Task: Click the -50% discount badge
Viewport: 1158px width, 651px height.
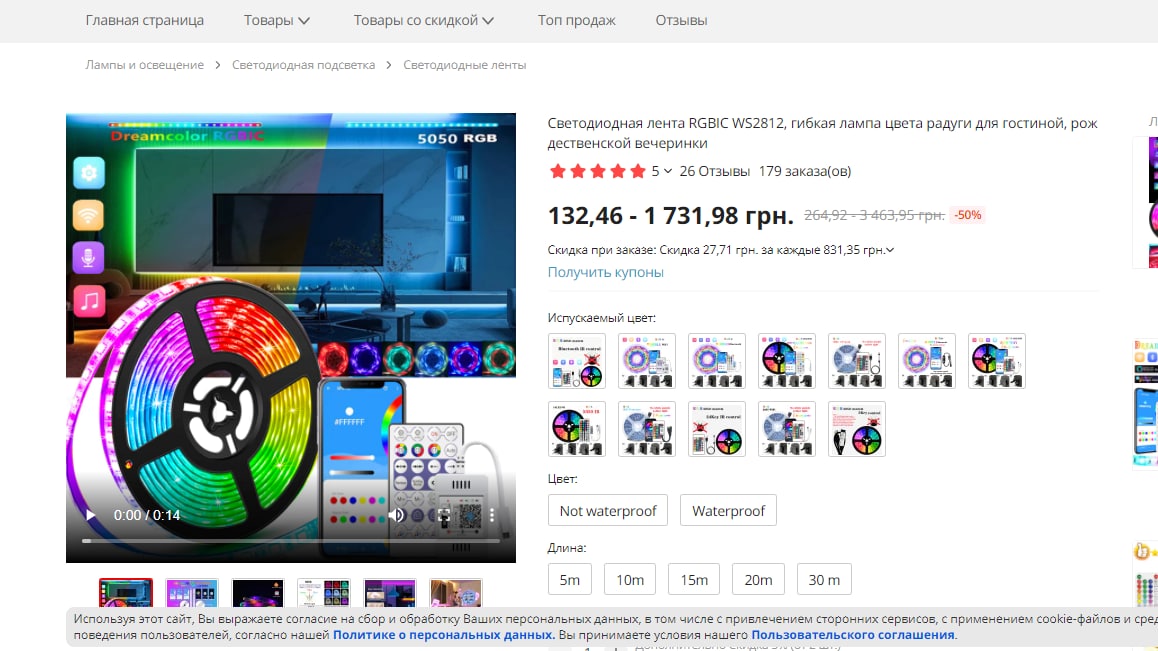Action: (x=967, y=215)
